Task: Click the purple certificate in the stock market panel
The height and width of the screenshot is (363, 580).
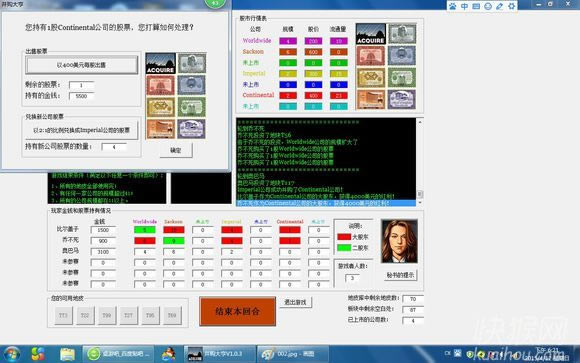Action: coord(402,99)
